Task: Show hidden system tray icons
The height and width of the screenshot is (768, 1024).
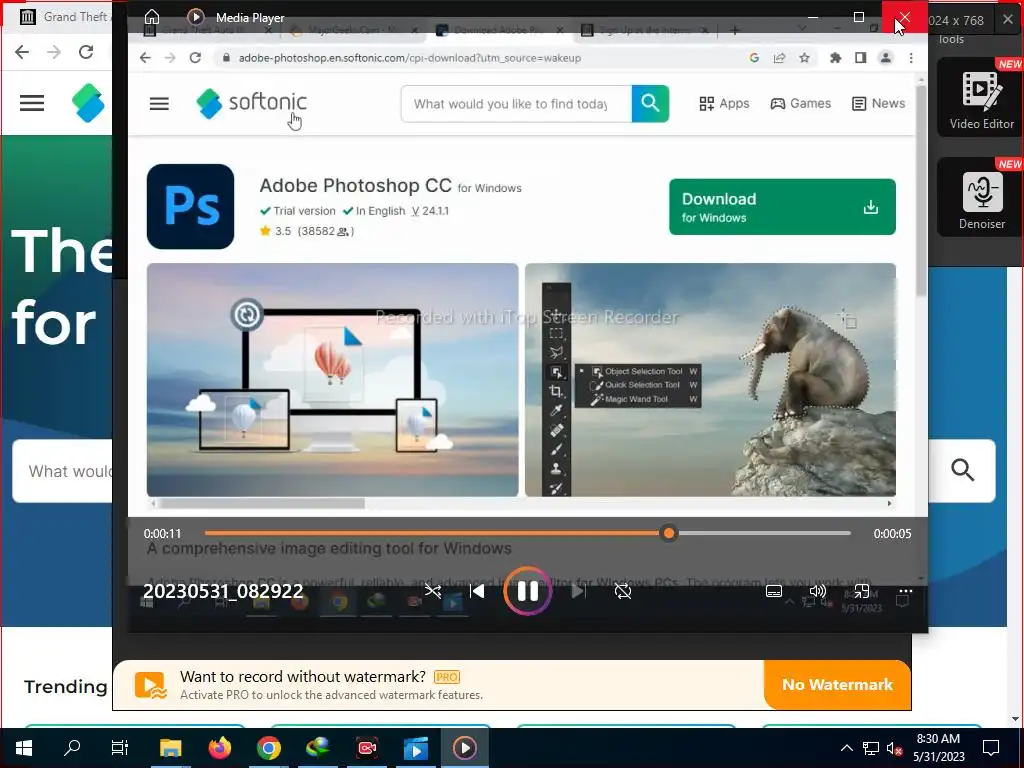Action: (846, 748)
